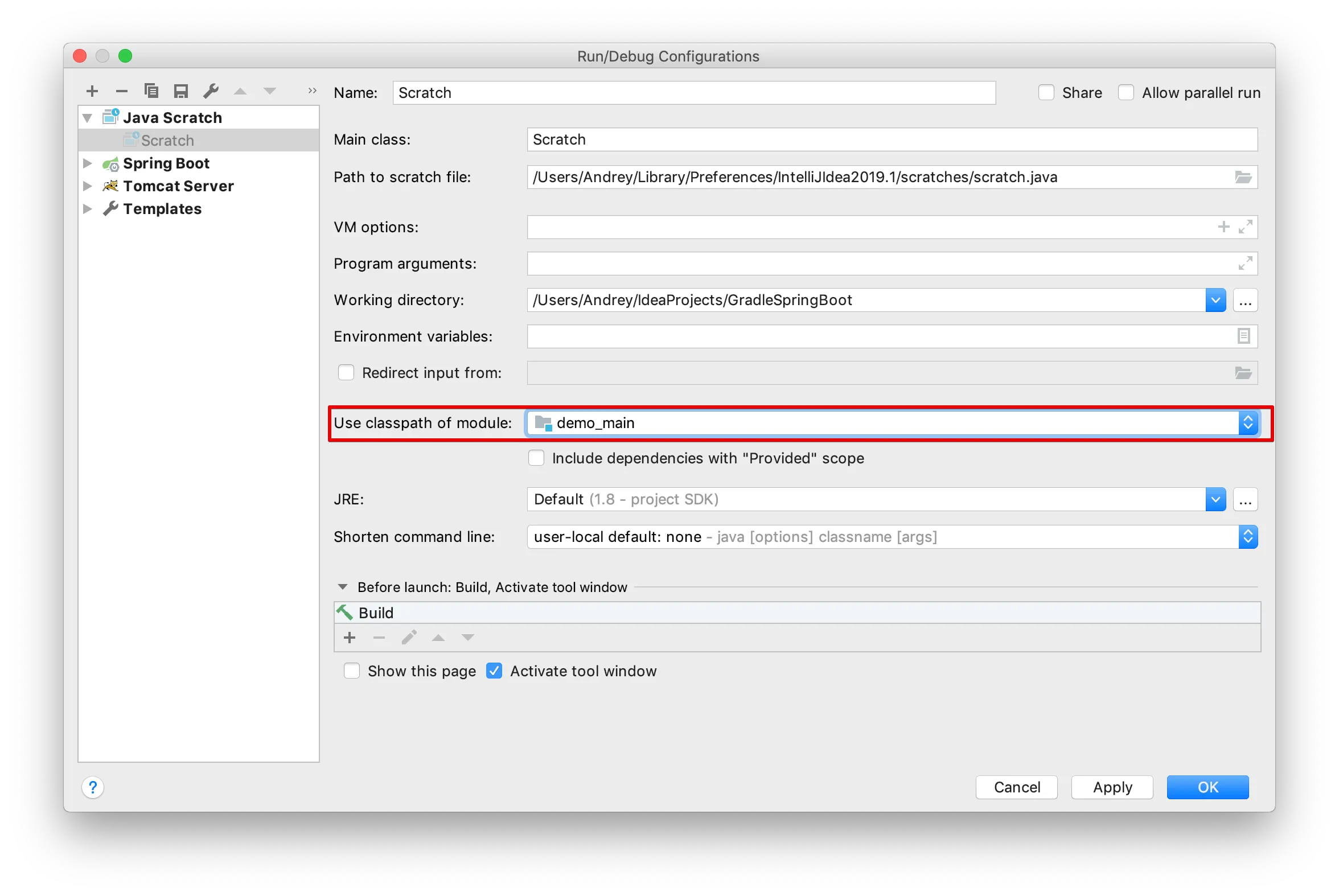Image resolution: width=1339 pixels, height=896 pixels.
Task: Uncheck Activate tool window checkbox
Action: point(494,671)
